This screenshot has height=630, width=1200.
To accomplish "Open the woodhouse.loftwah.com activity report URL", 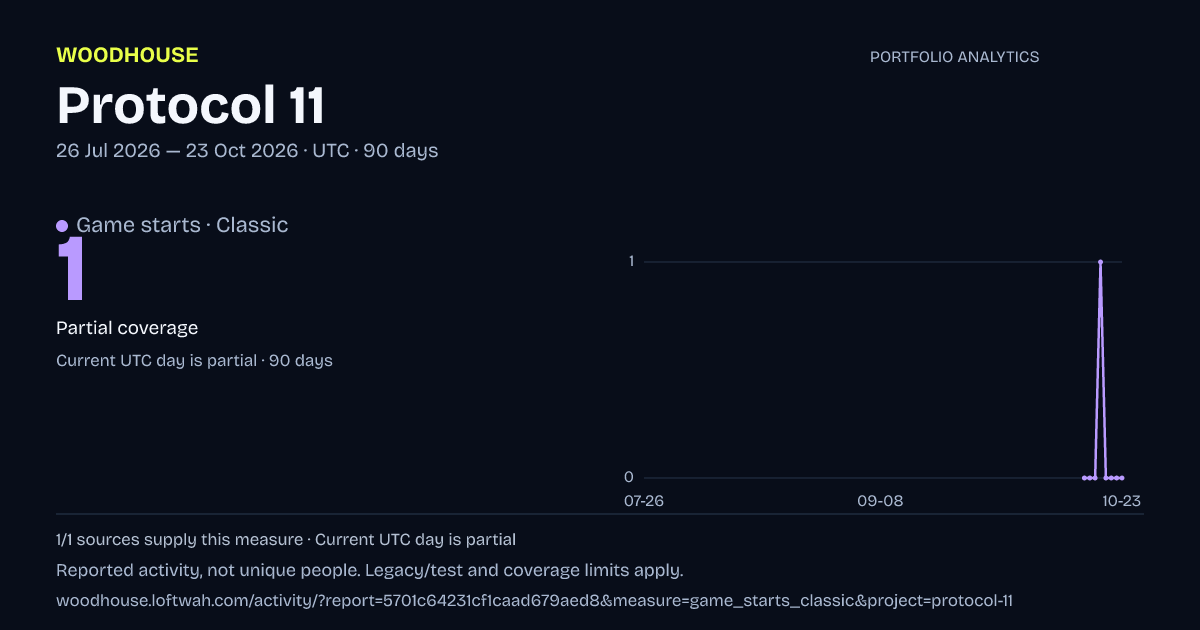I will pos(534,601).
